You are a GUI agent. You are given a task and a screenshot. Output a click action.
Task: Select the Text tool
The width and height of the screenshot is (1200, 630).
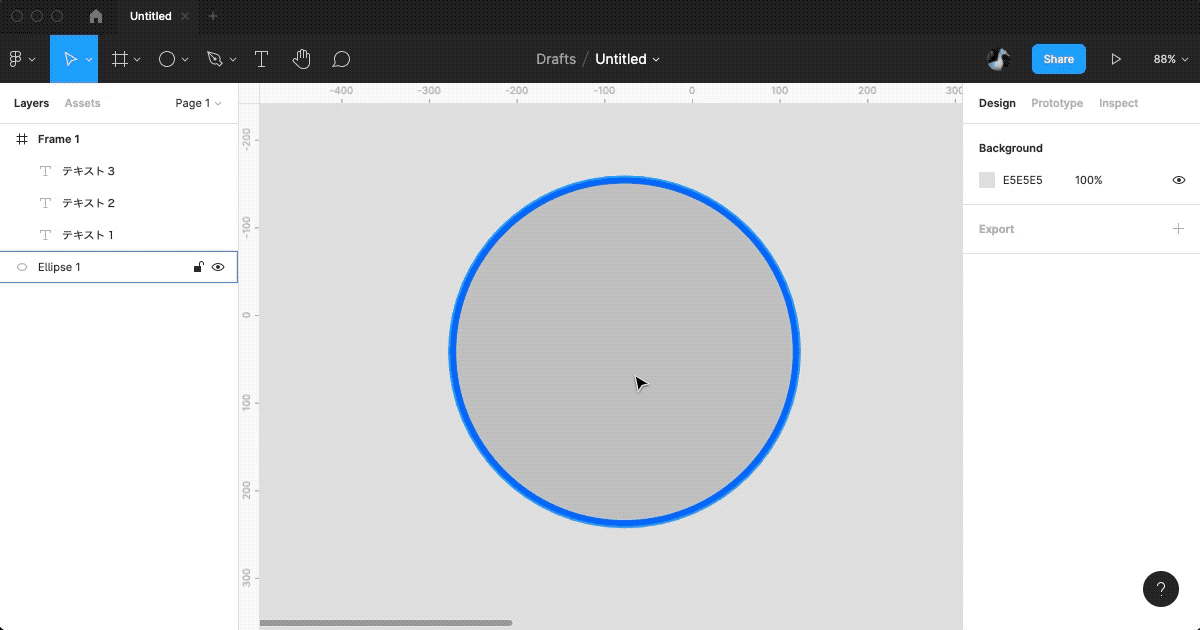(261, 59)
